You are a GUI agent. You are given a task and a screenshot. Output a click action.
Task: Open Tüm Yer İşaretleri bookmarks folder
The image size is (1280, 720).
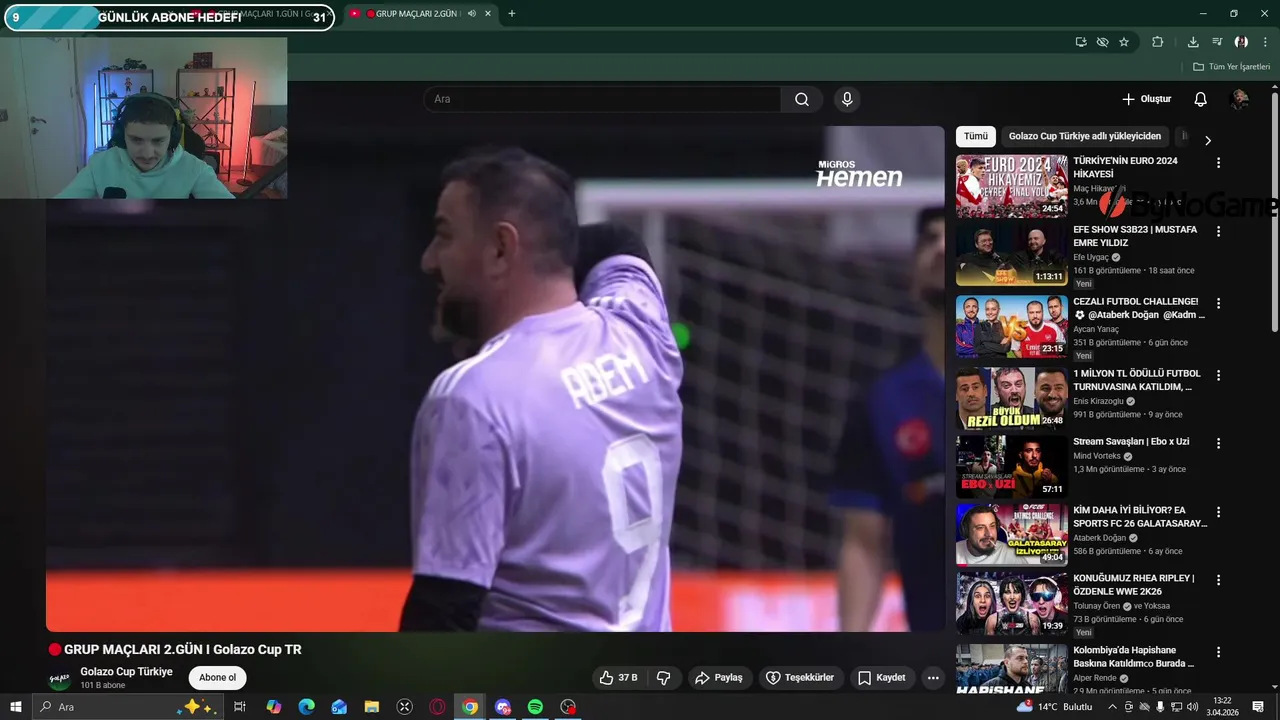1231,67
